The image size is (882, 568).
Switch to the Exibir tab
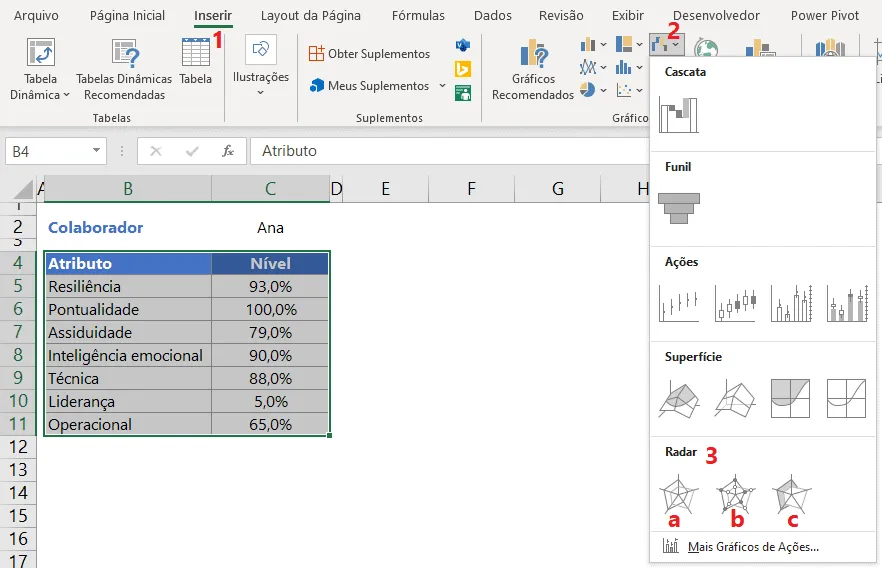(628, 16)
